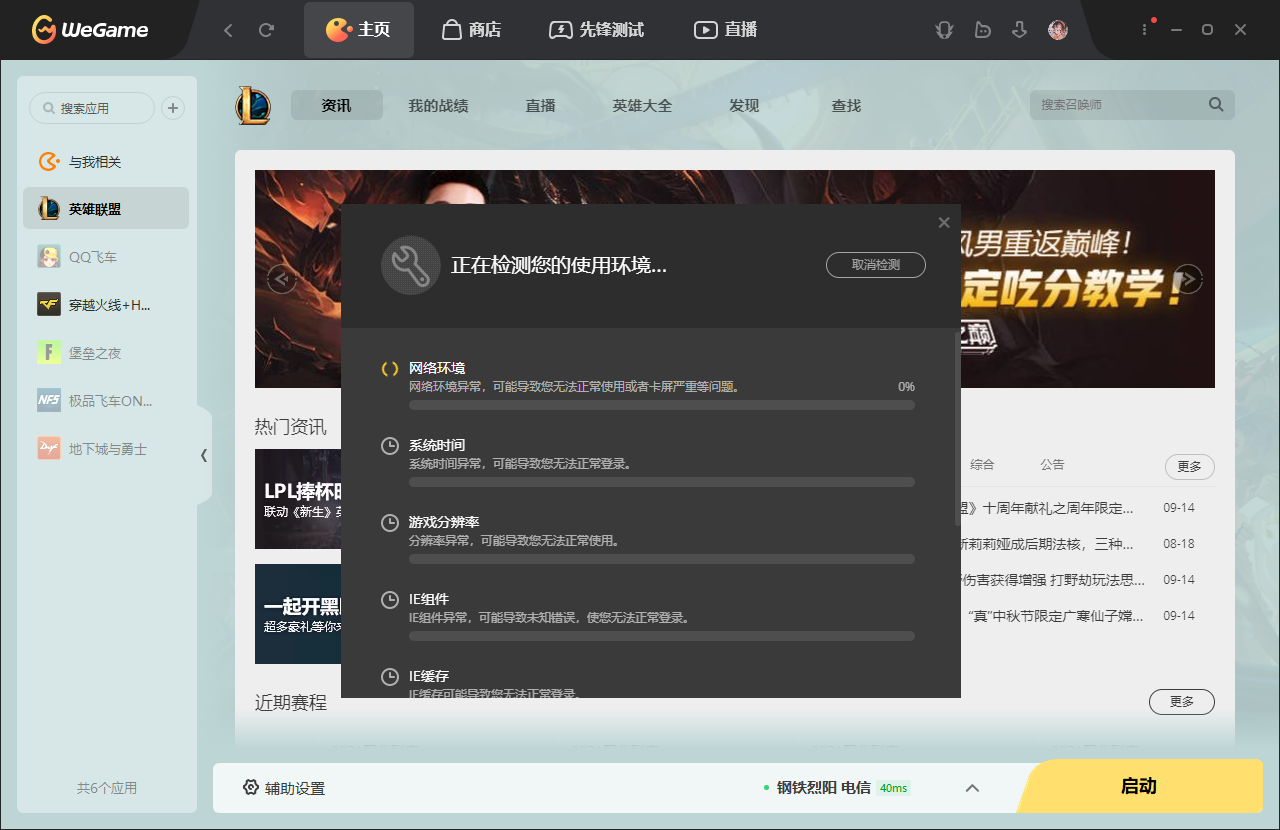This screenshot has height=830, width=1280.
Task: Open the 综合 news category
Action: 982,464
